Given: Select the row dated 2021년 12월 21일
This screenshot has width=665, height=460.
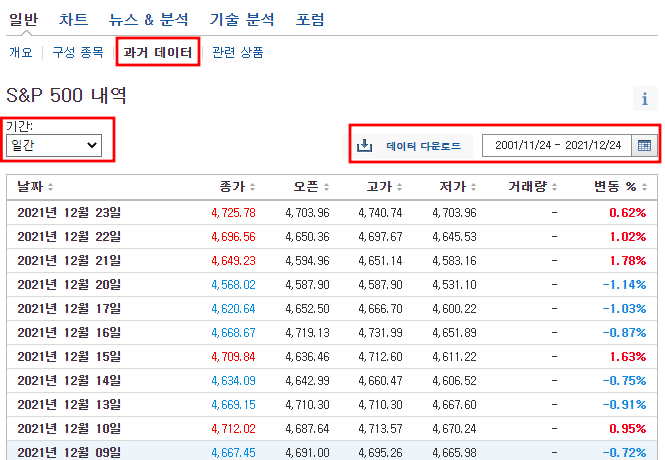Looking at the screenshot, I should pos(332,260).
